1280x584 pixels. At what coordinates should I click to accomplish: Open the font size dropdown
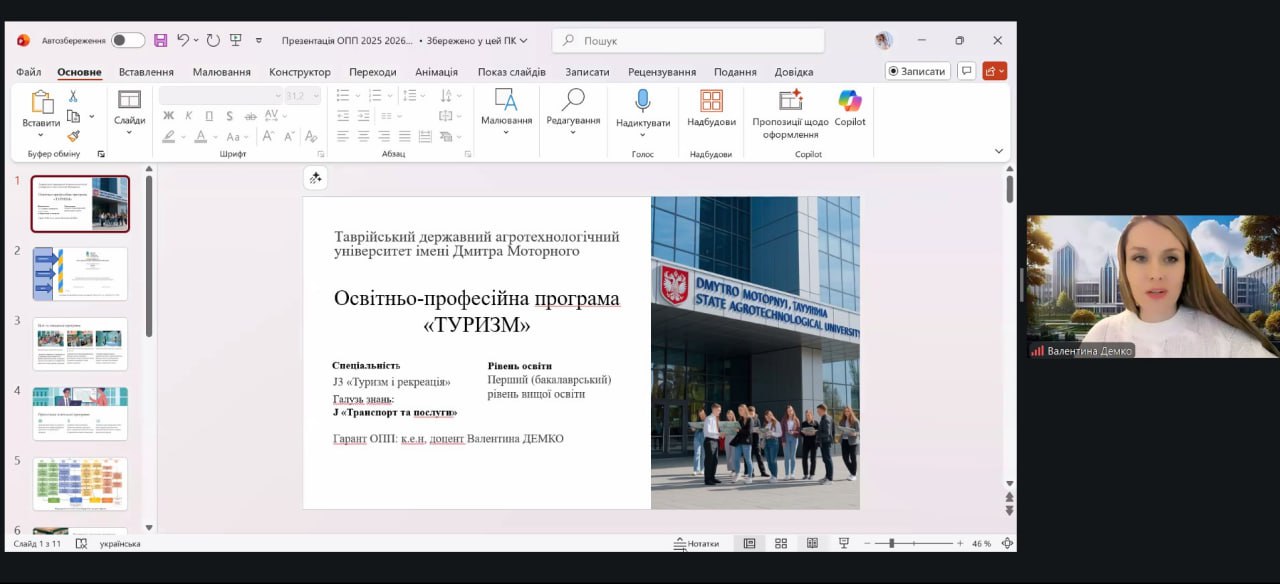click(316, 96)
